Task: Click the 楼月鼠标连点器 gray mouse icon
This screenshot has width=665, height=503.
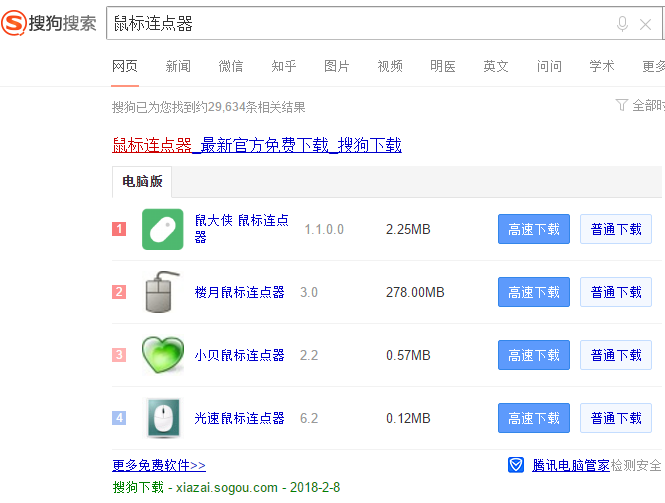Action: pos(162,292)
